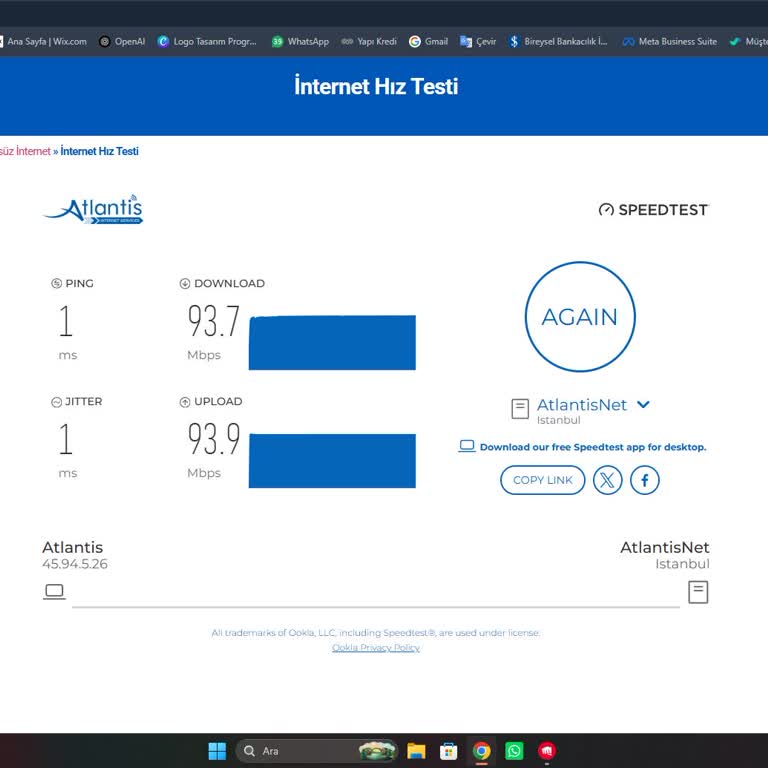Click the 93.7 download value

click(214, 321)
